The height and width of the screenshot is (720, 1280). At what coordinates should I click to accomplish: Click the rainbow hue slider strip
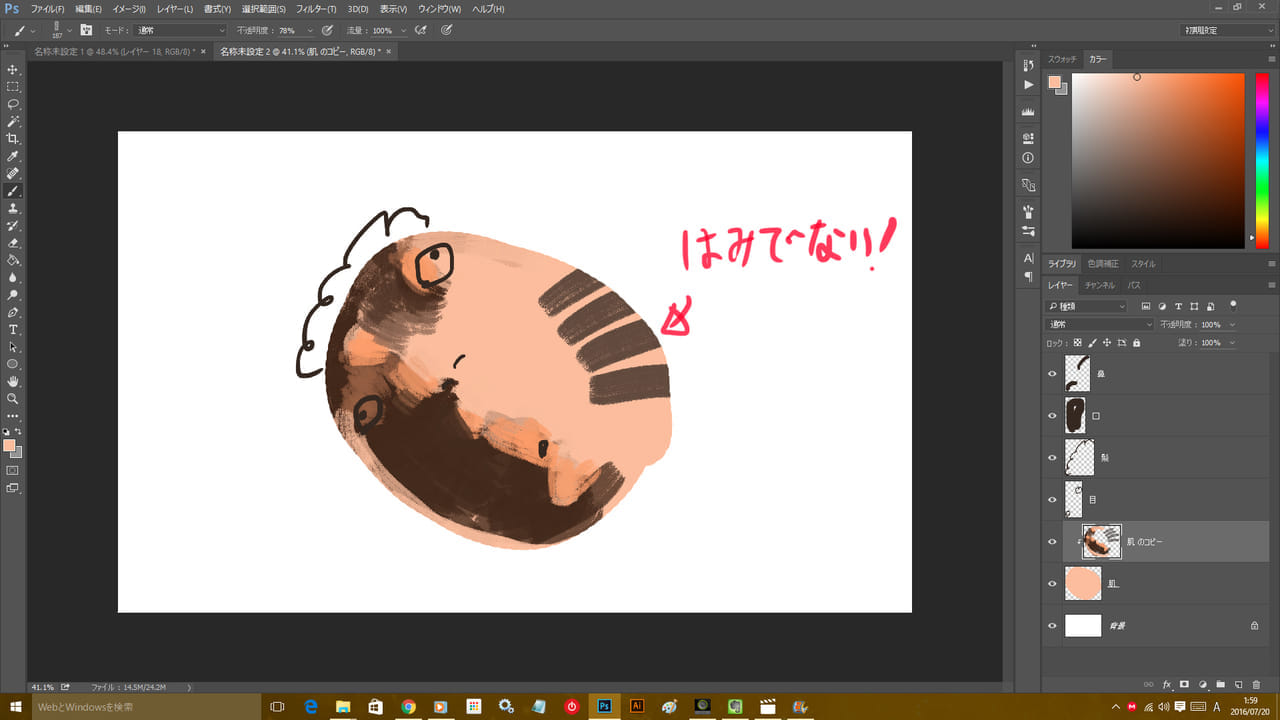click(1262, 160)
